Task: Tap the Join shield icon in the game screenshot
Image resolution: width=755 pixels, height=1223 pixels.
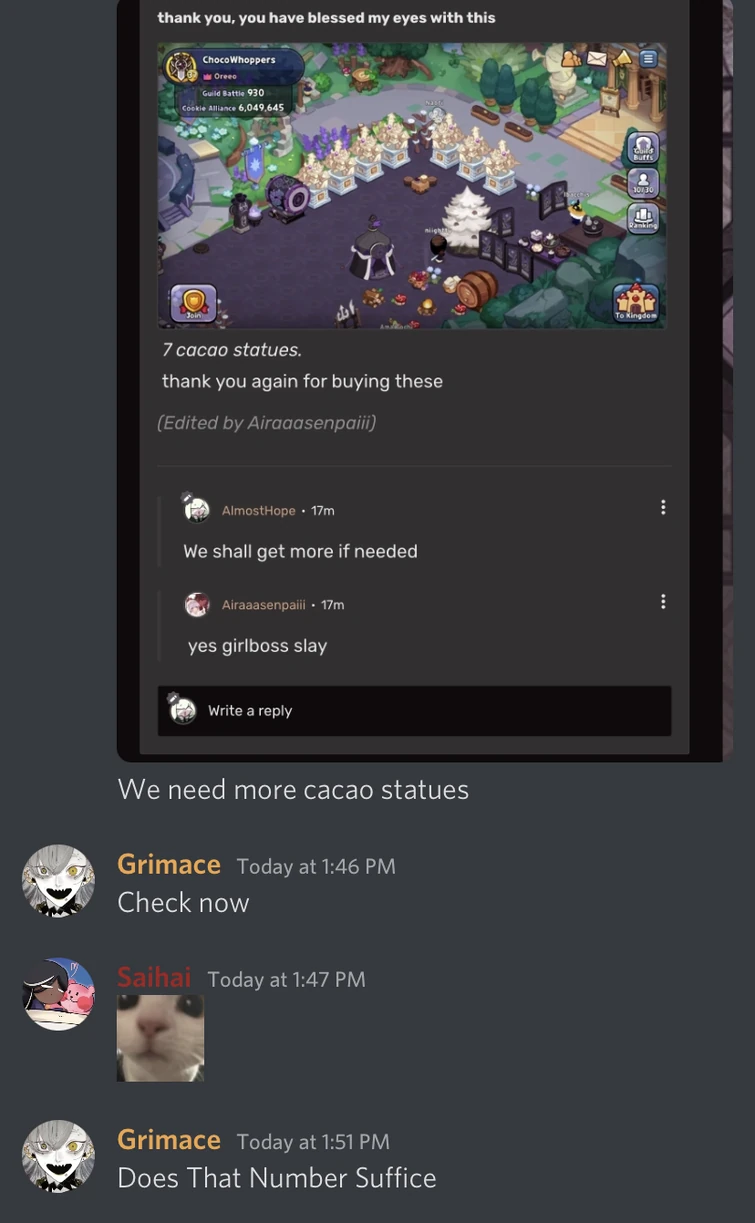Action: 193,303
